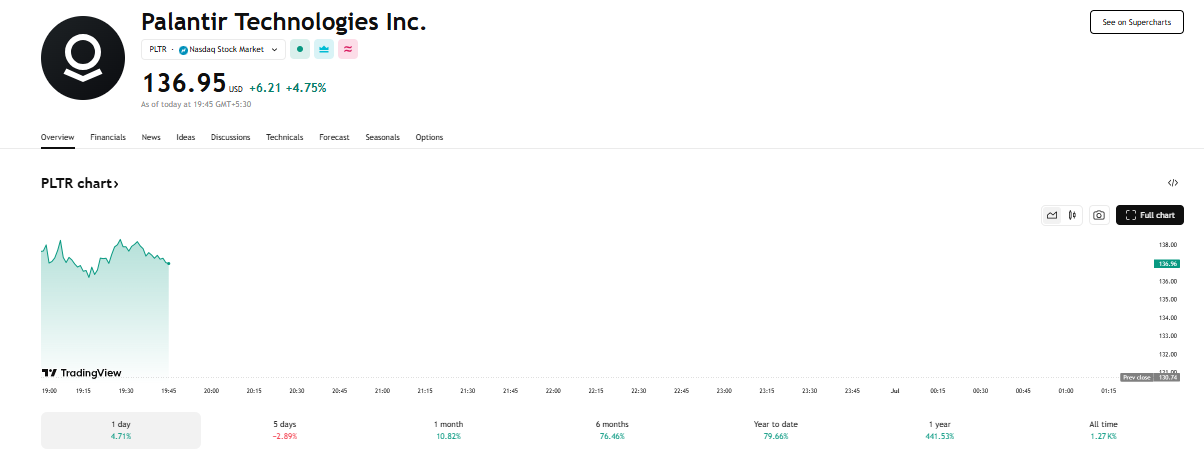Click the See on Supercharts button
The image size is (1204, 467).
pyautogui.click(x=1136, y=22)
